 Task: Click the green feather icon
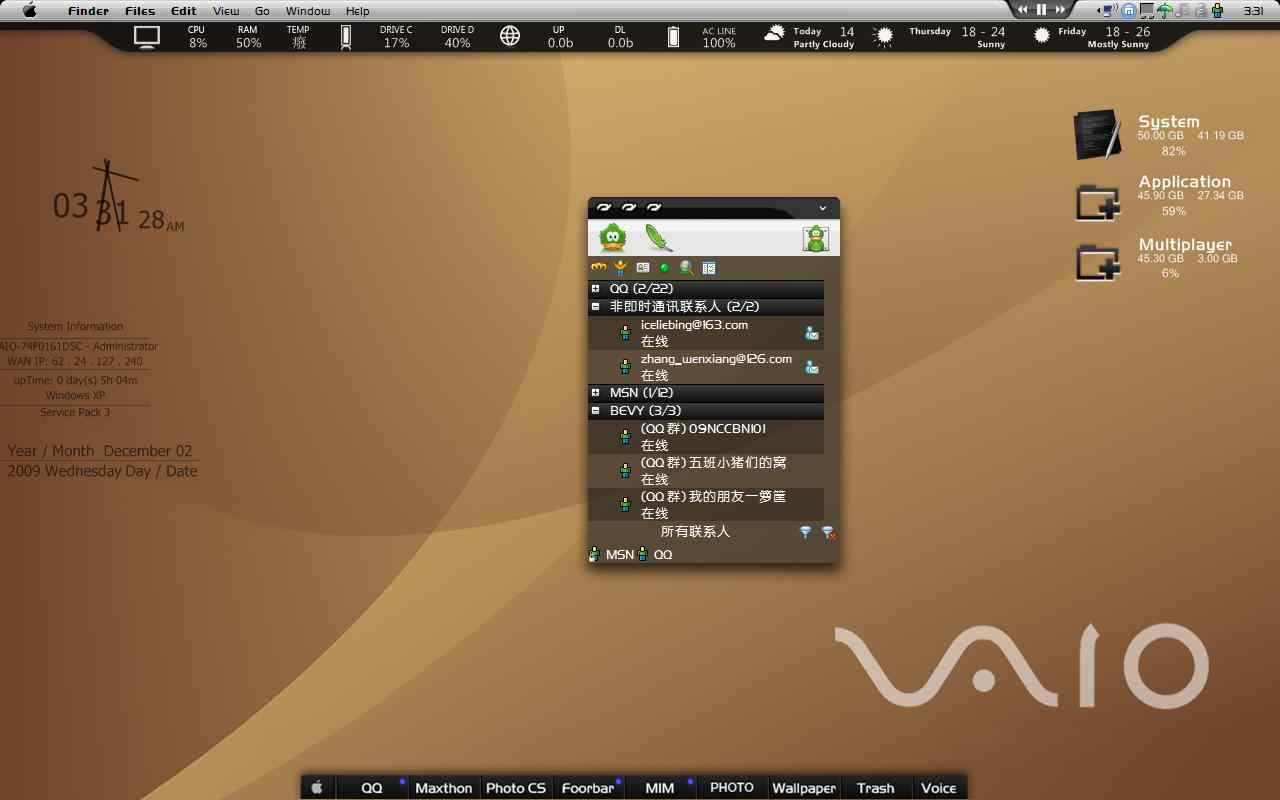[658, 238]
